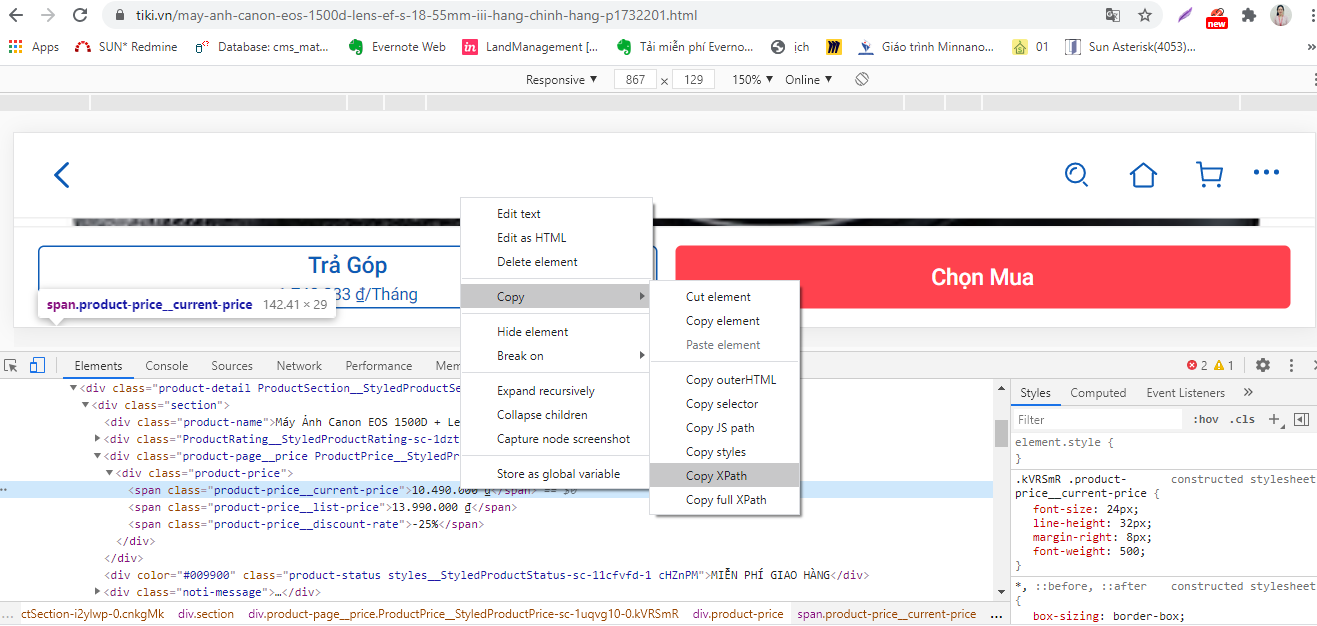Toggle the :hov element state button

1206,420
